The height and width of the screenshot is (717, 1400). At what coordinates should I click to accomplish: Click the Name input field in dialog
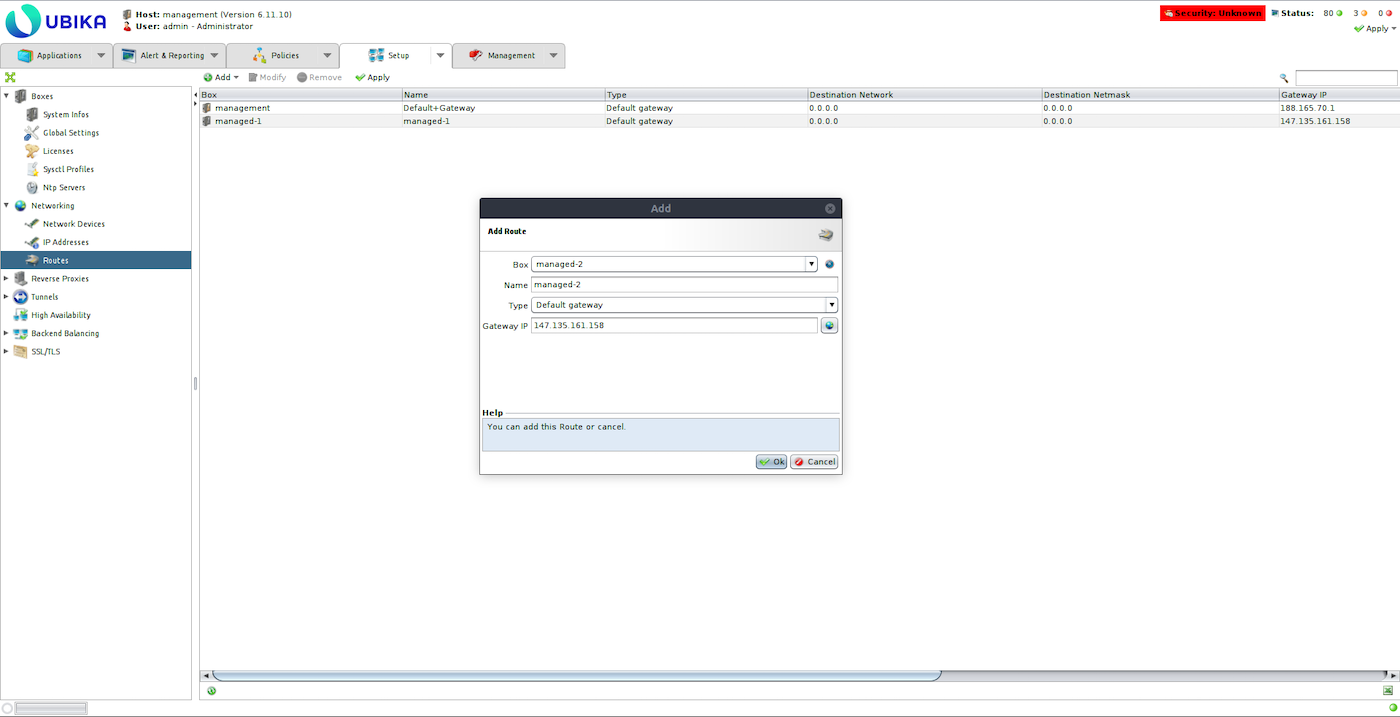pyautogui.click(x=684, y=285)
